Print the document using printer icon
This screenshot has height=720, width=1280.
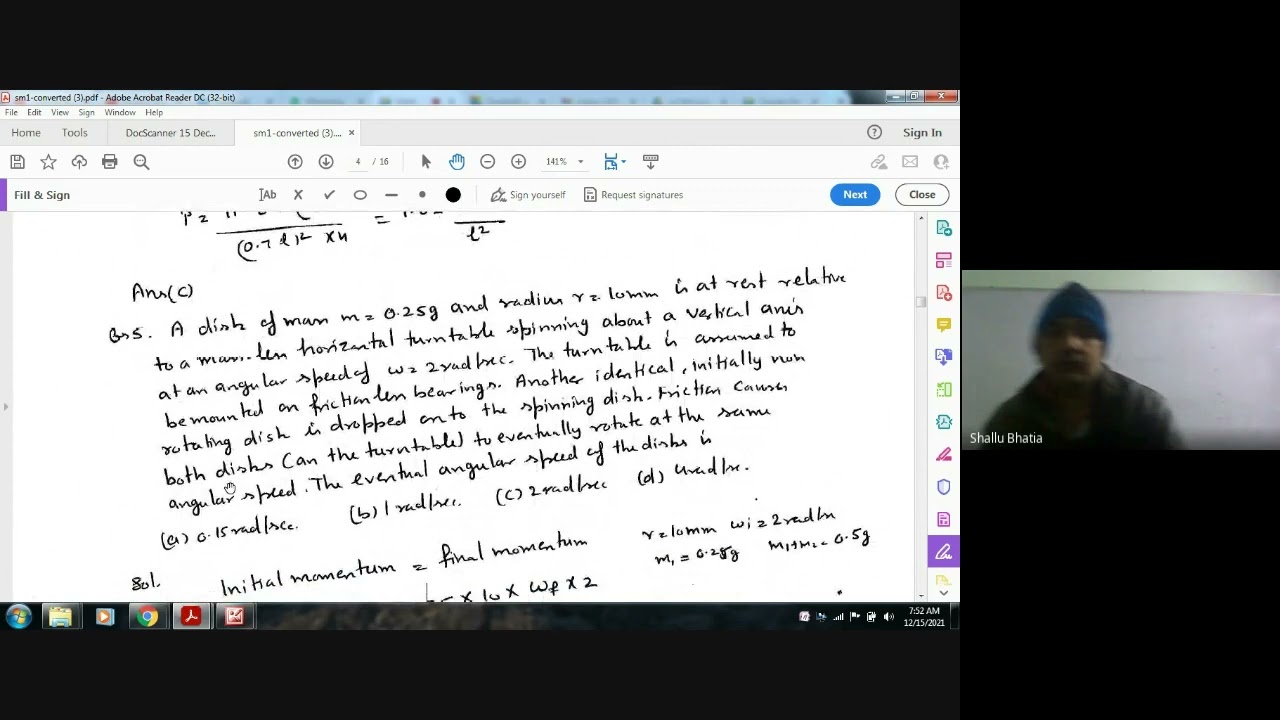pos(110,162)
